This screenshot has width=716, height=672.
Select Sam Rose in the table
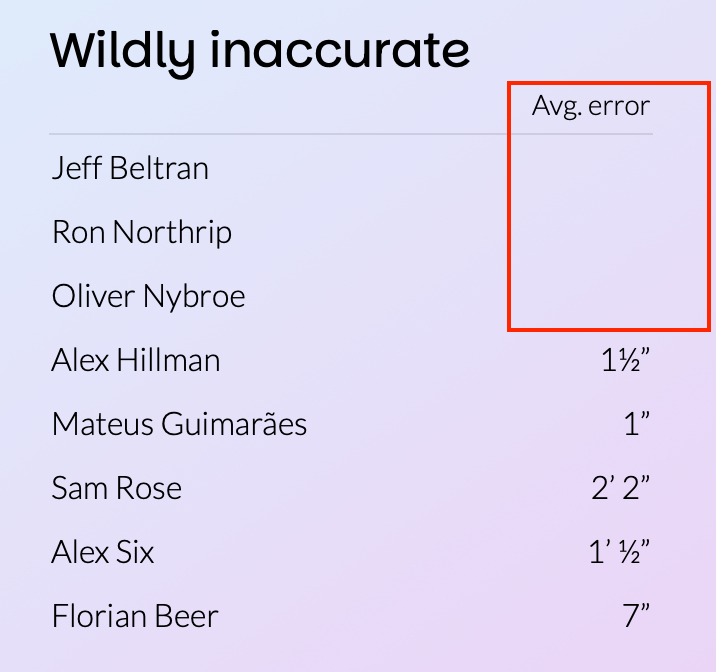pyautogui.click(x=117, y=488)
